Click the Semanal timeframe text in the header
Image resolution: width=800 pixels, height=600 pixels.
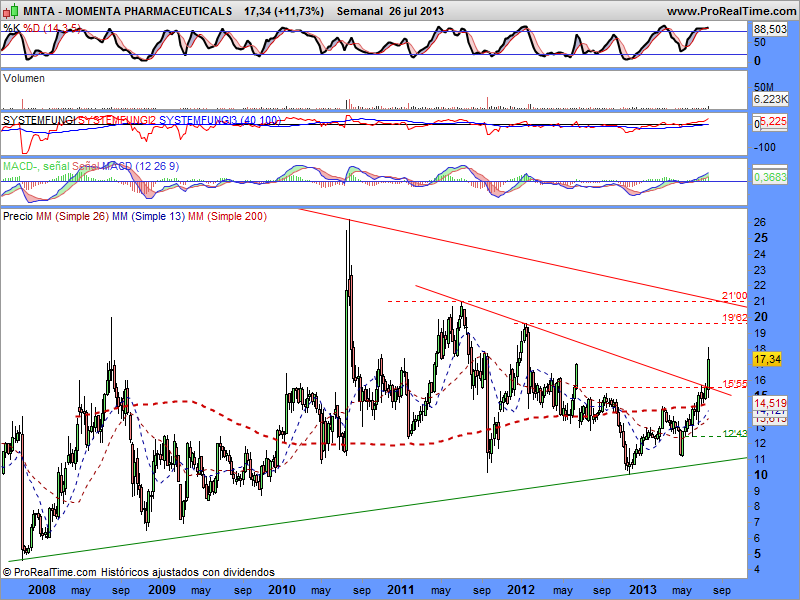[362, 10]
